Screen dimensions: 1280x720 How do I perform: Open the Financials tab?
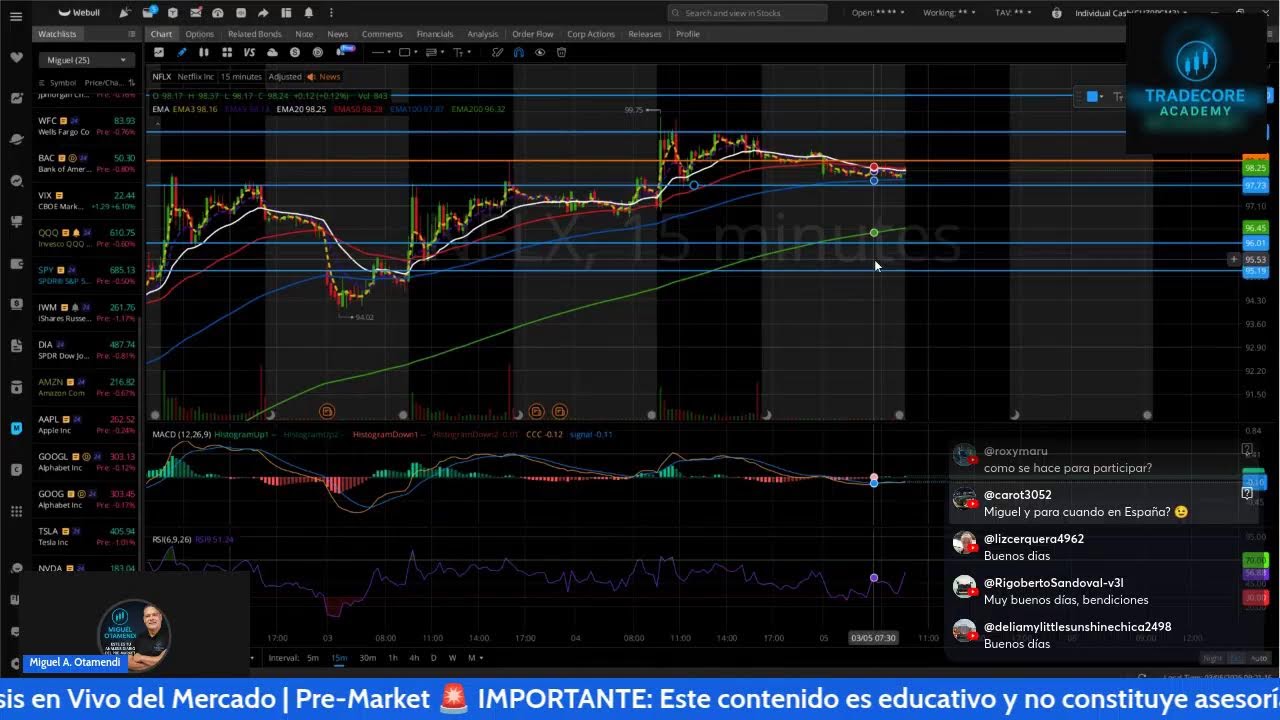[435, 34]
